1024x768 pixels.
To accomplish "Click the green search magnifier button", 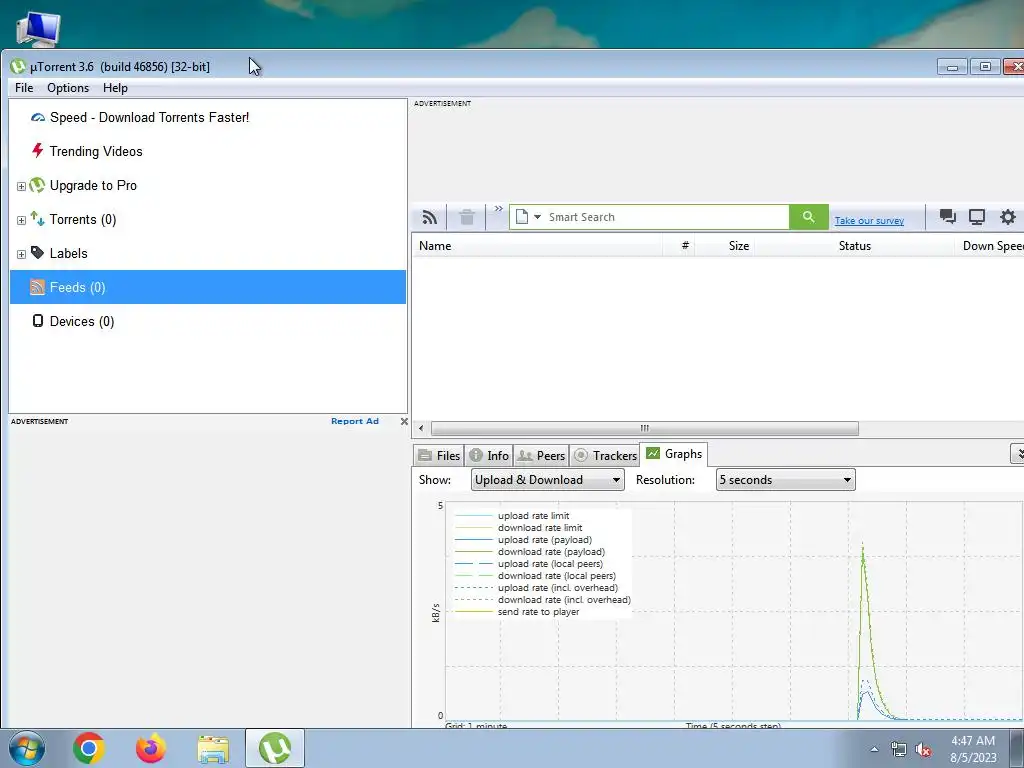I will pos(808,217).
